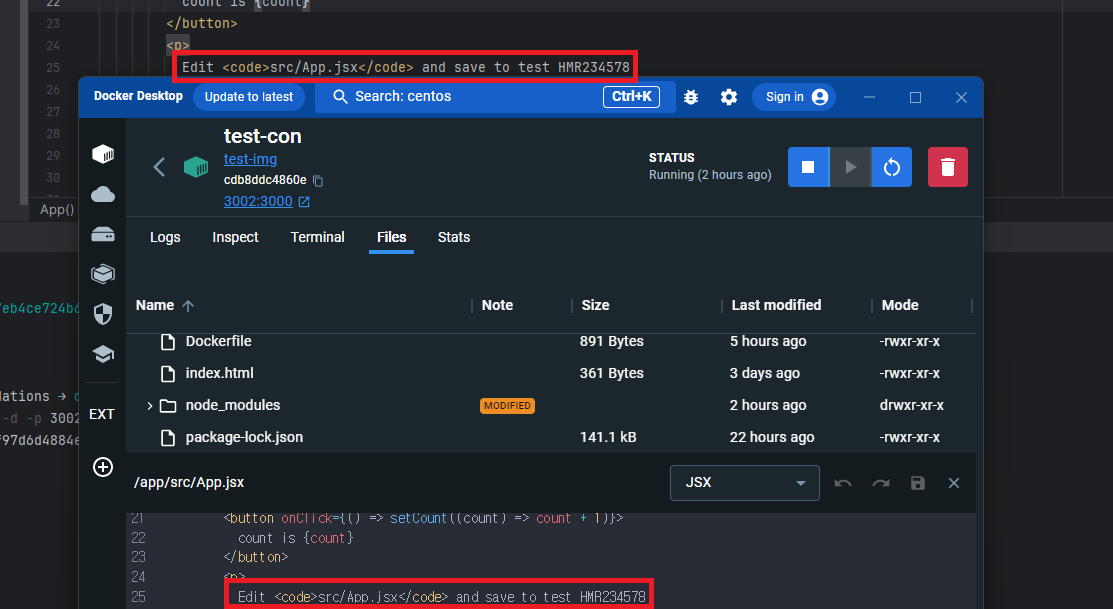Screen dimensions: 1113x609
Task: Click the troubleshoot bug icon
Action: pyautogui.click(x=691, y=97)
